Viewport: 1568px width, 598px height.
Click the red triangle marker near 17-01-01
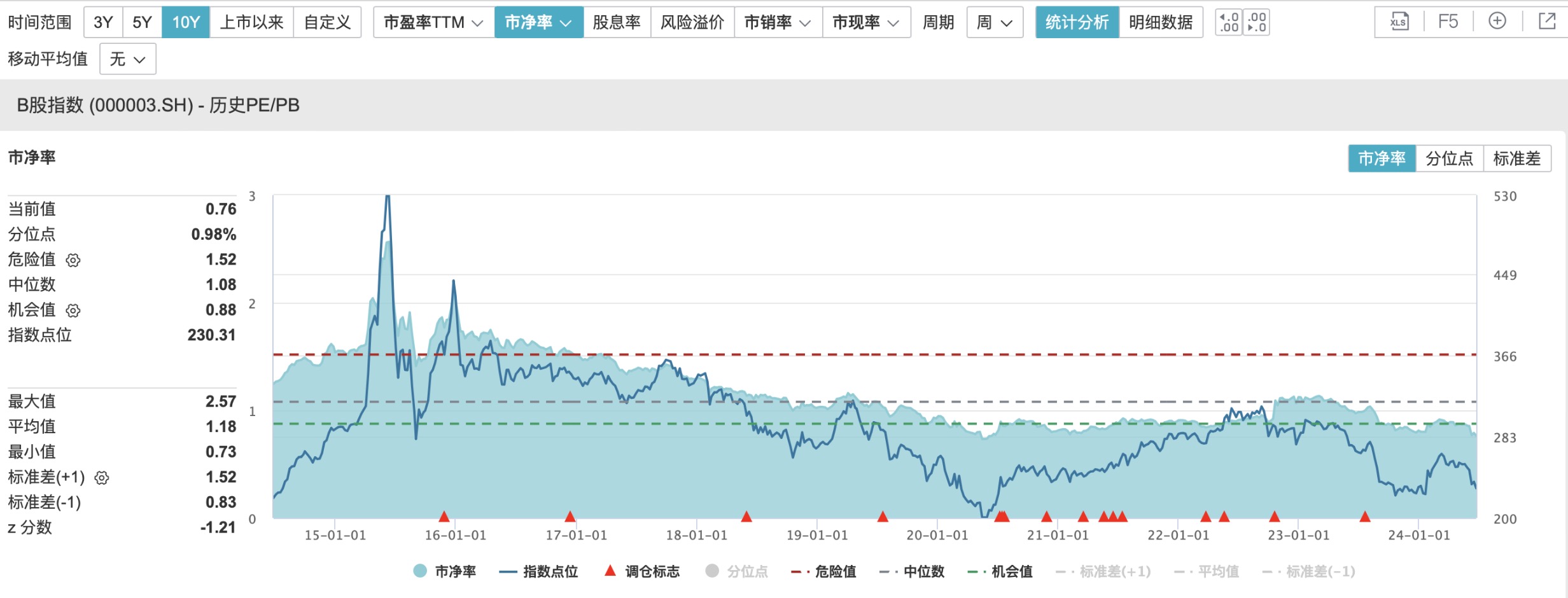570,516
